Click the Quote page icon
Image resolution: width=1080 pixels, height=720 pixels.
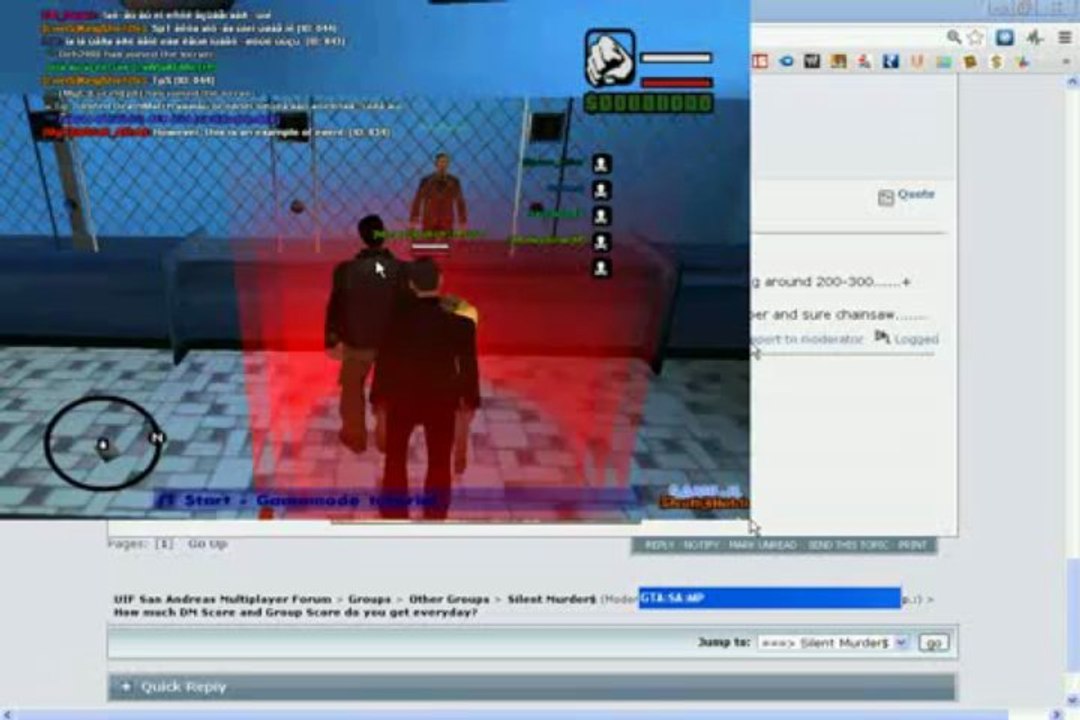click(x=886, y=198)
